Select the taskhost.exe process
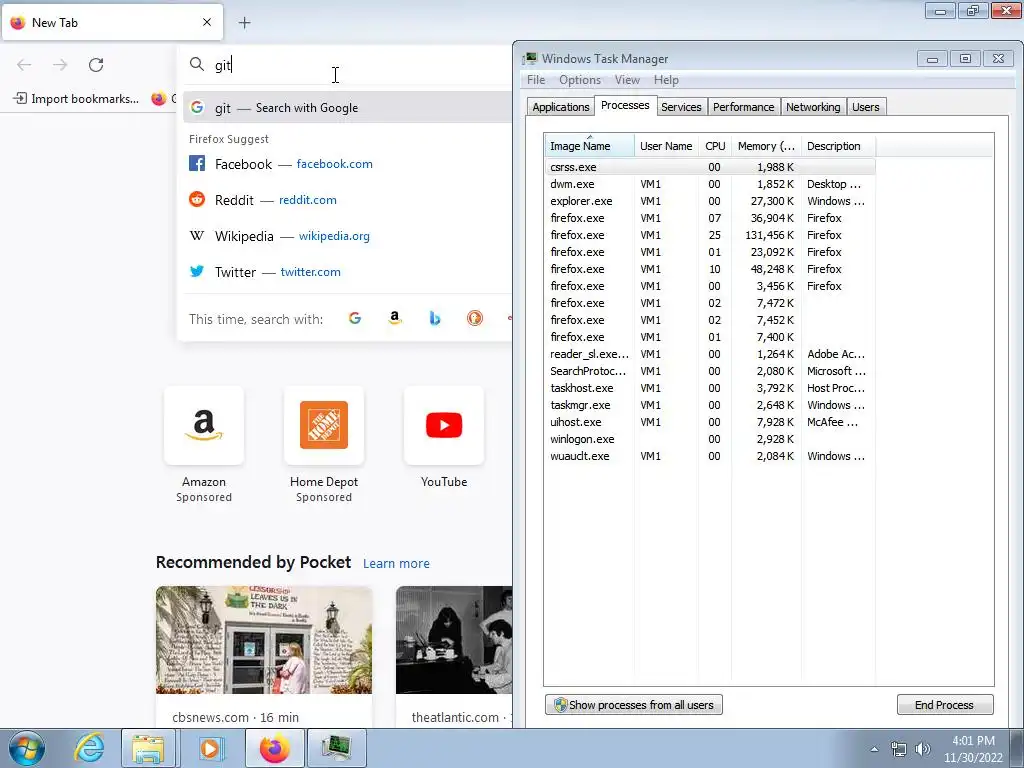 [710, 388]
